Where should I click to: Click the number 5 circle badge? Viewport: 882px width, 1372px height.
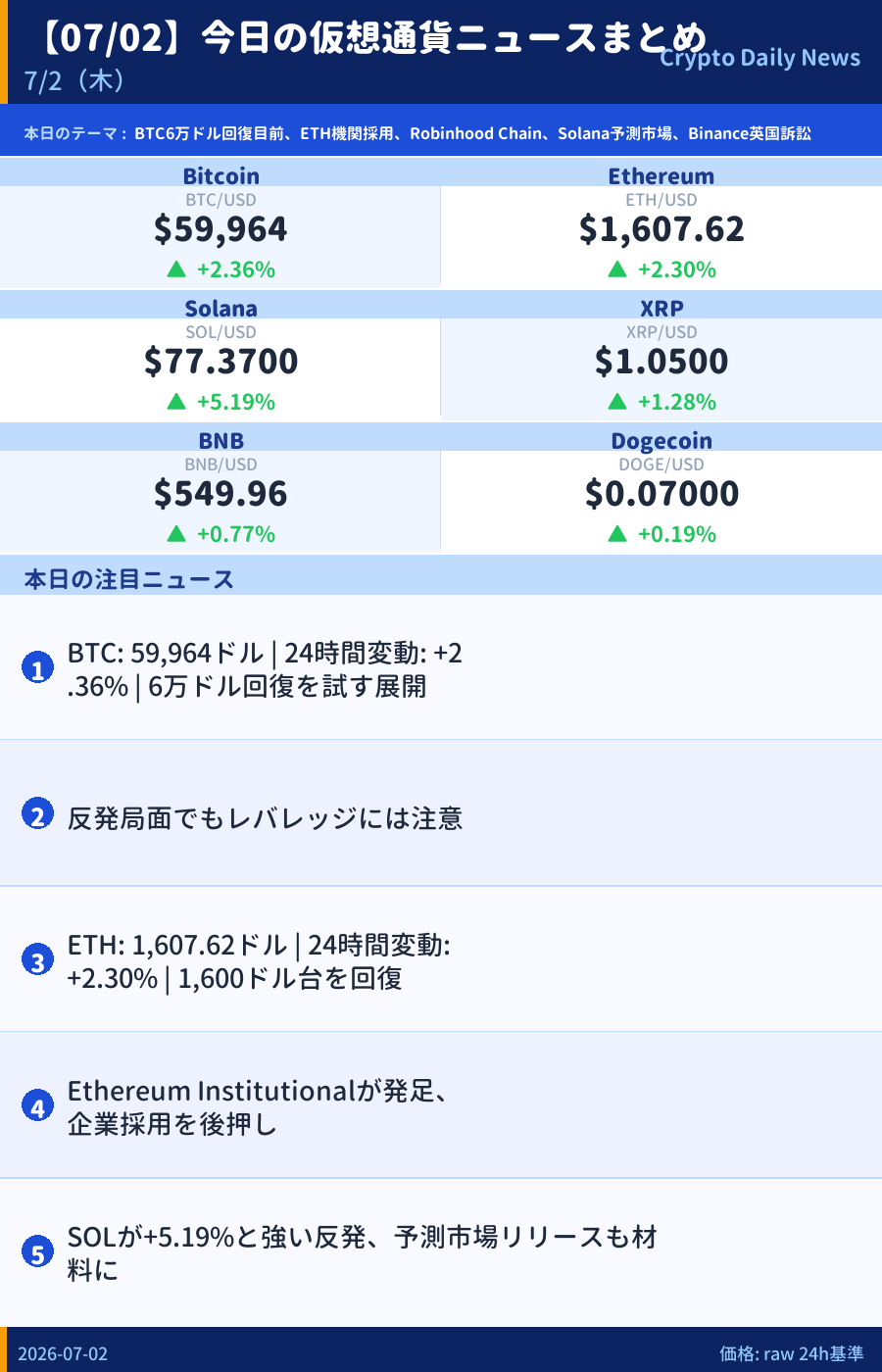coord(37,1252)
